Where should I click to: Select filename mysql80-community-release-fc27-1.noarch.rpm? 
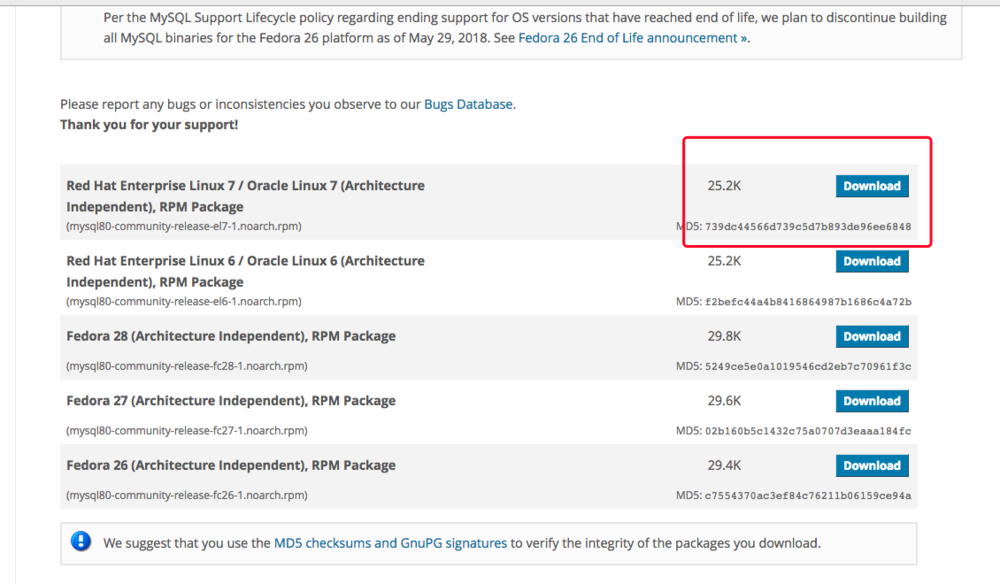[187, 430]
